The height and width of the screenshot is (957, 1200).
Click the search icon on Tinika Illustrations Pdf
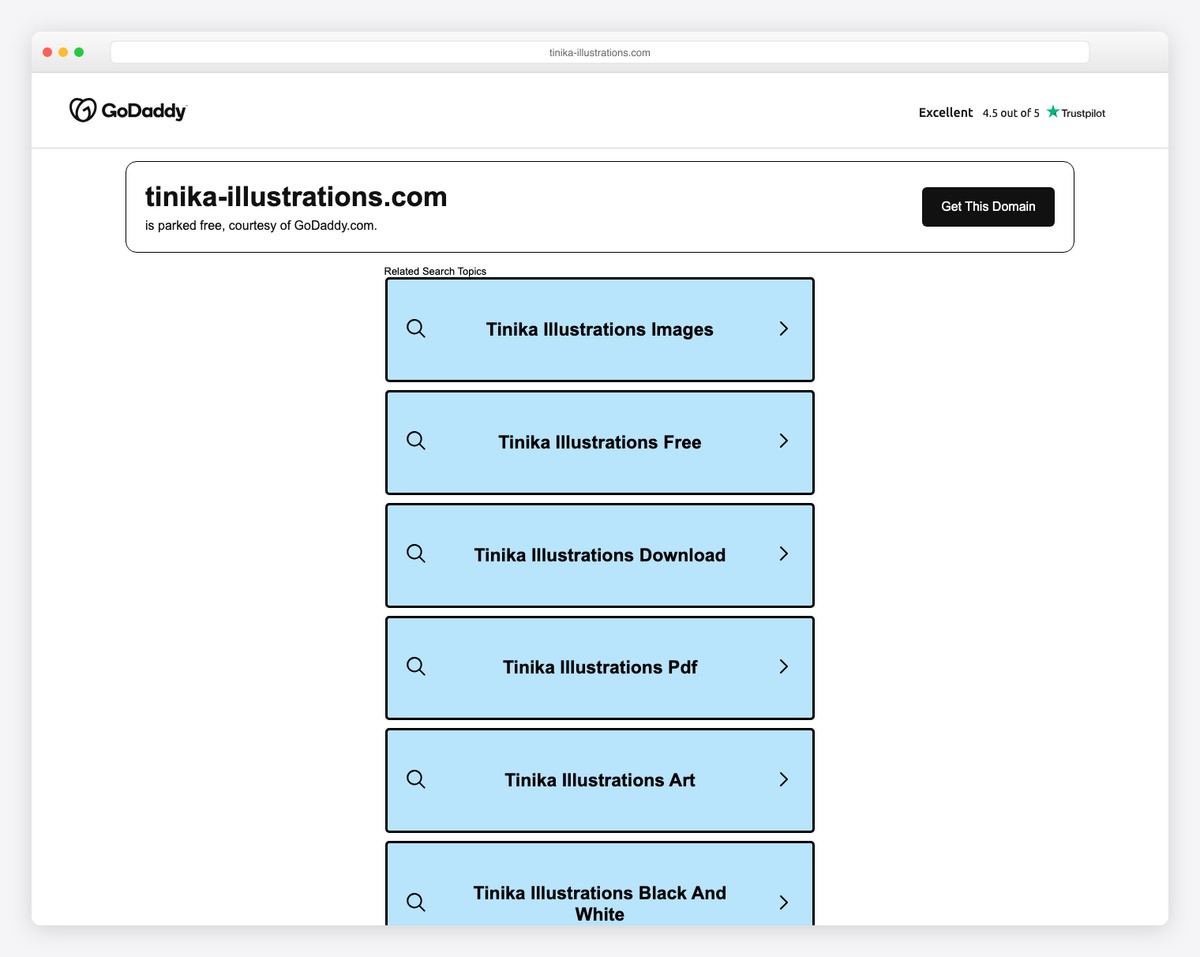(416, 667)
